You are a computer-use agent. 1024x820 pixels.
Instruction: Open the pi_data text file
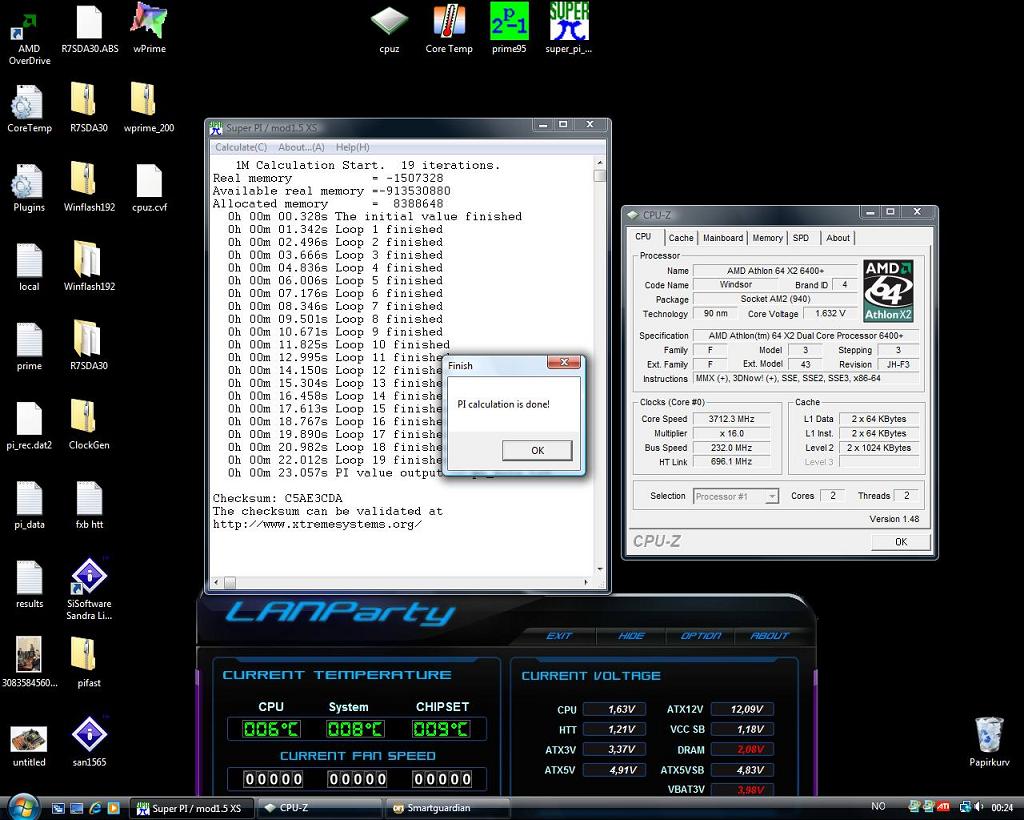tap(29, 505)
